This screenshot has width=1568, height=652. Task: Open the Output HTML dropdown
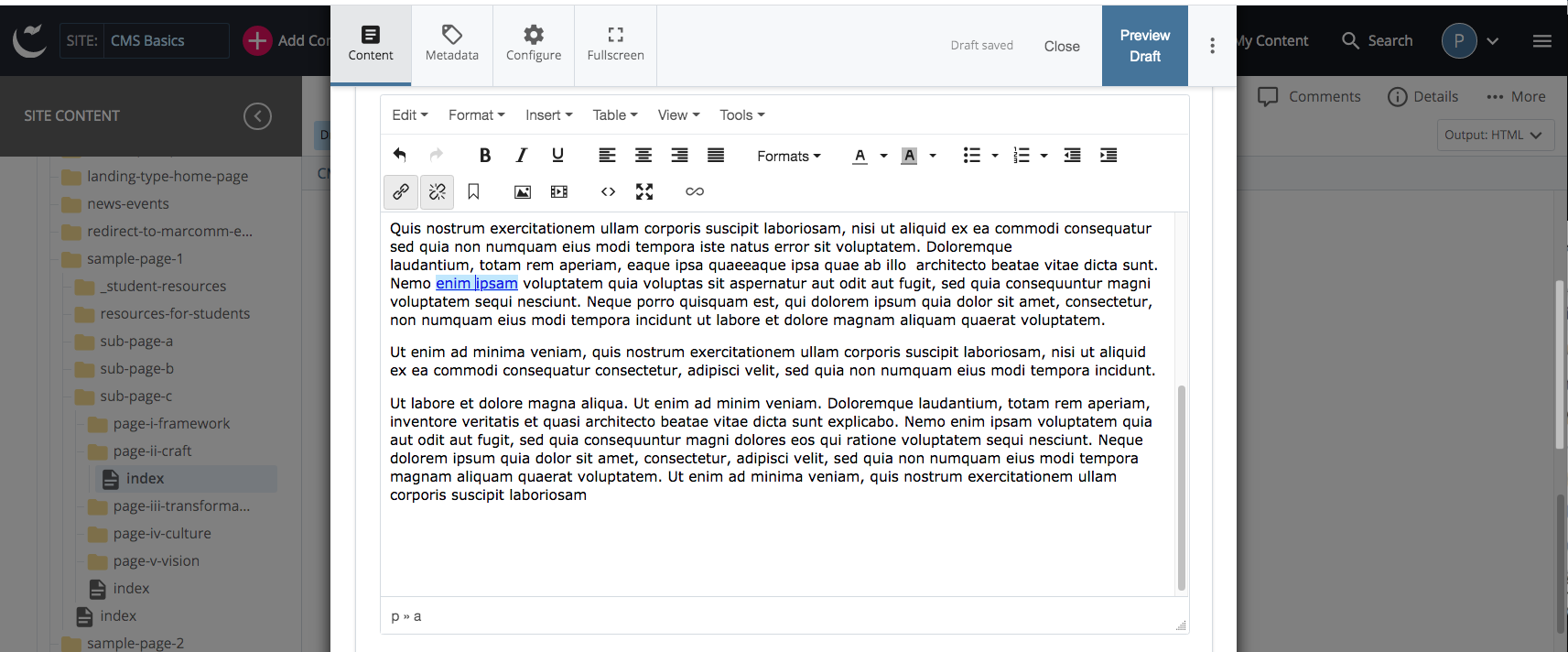(x=1496, y=135)
